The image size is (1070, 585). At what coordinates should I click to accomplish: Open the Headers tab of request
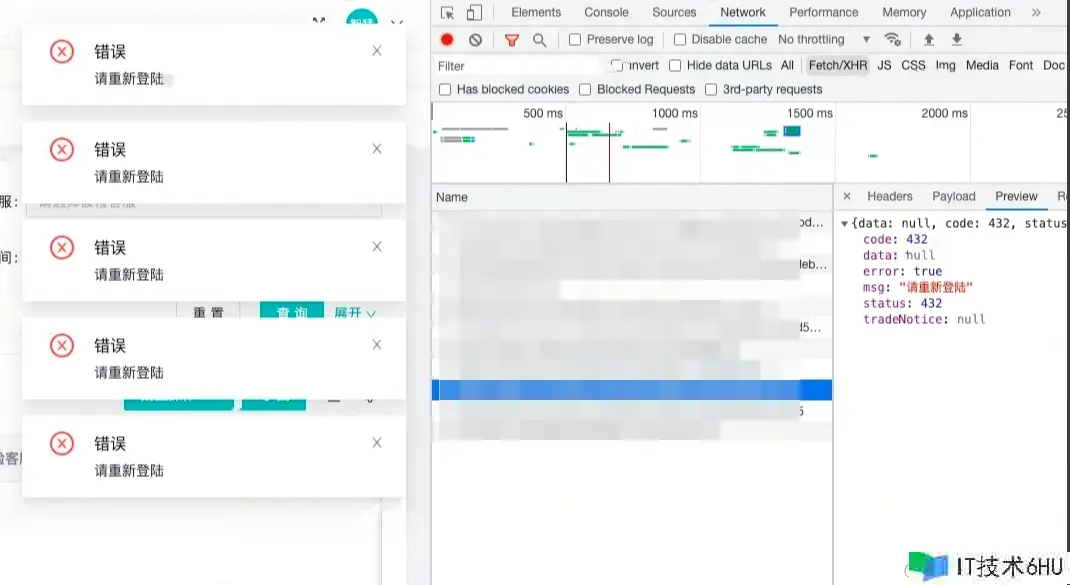click(889, 197)
